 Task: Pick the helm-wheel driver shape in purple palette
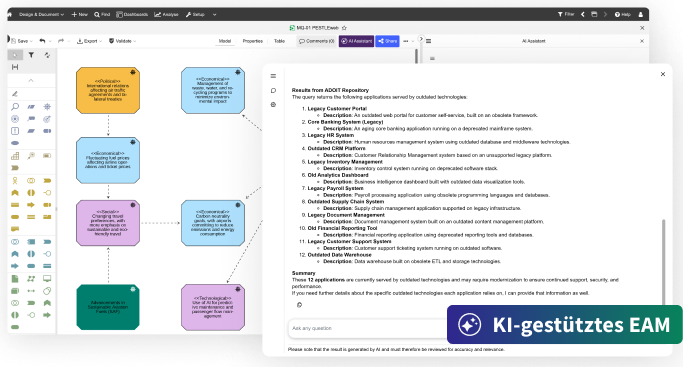point(47,106)
